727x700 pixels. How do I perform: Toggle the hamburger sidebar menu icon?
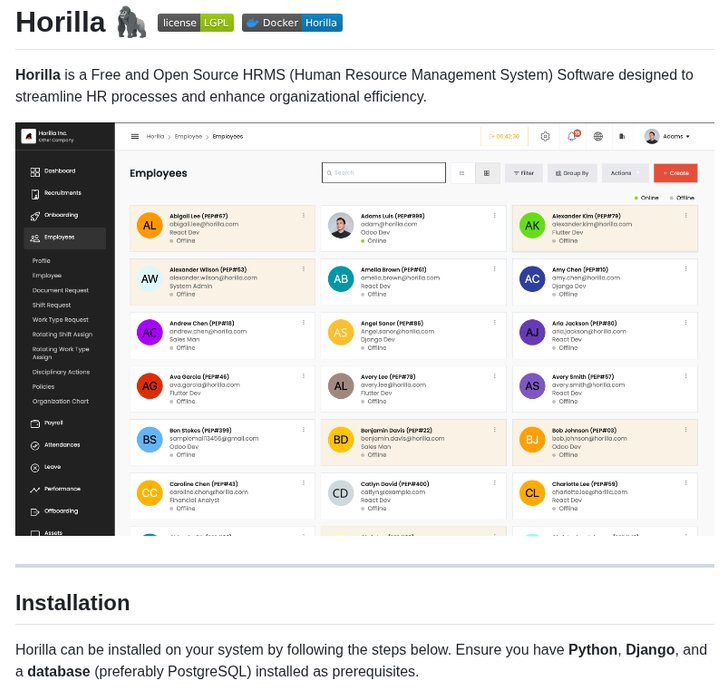coord(135,136)
